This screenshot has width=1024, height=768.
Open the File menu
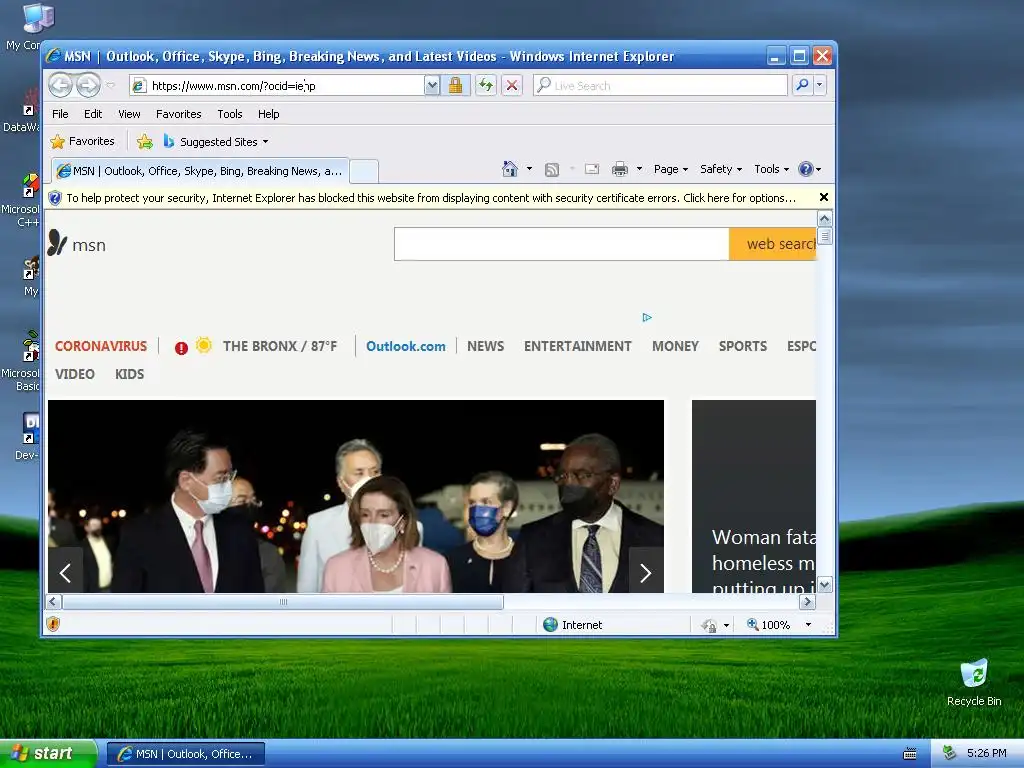tap(60, 114)
